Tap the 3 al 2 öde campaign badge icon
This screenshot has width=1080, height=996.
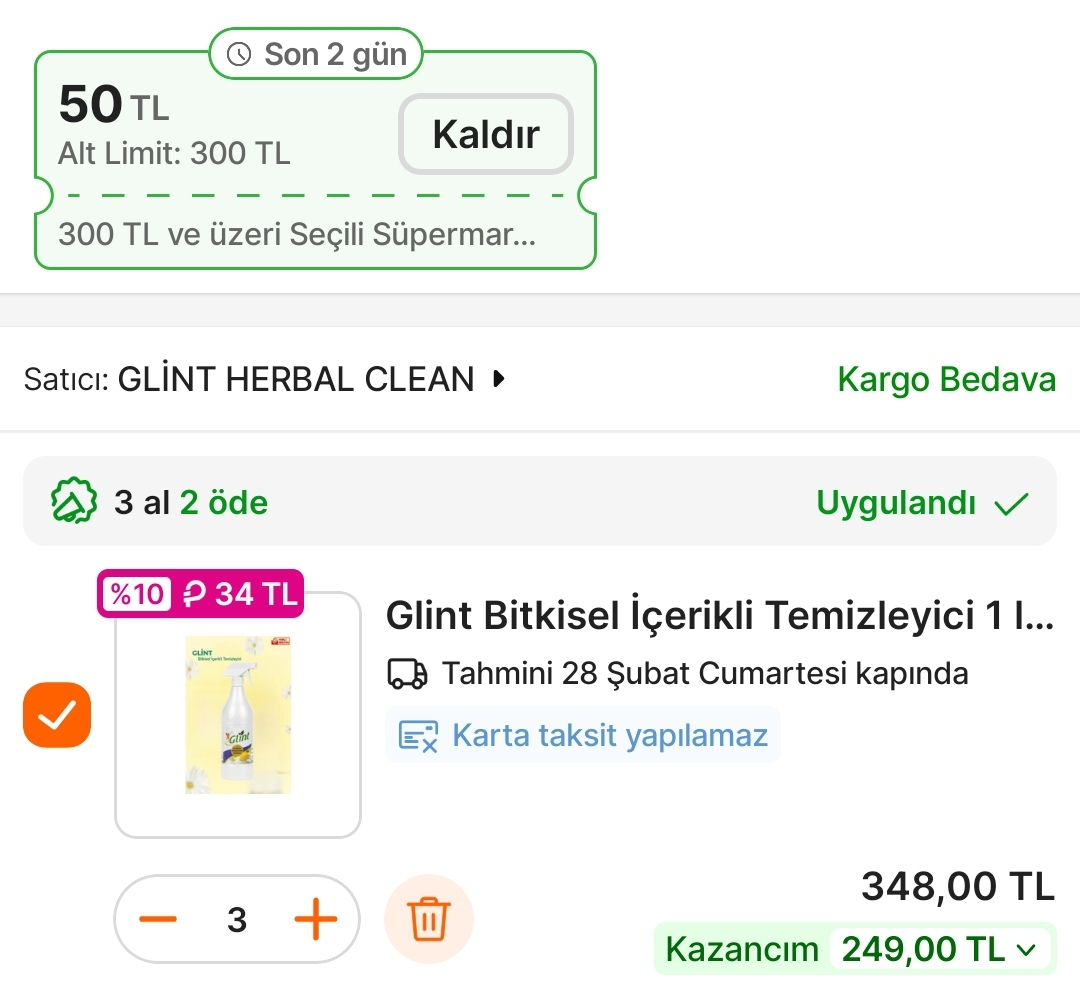(x=74, y=502)
